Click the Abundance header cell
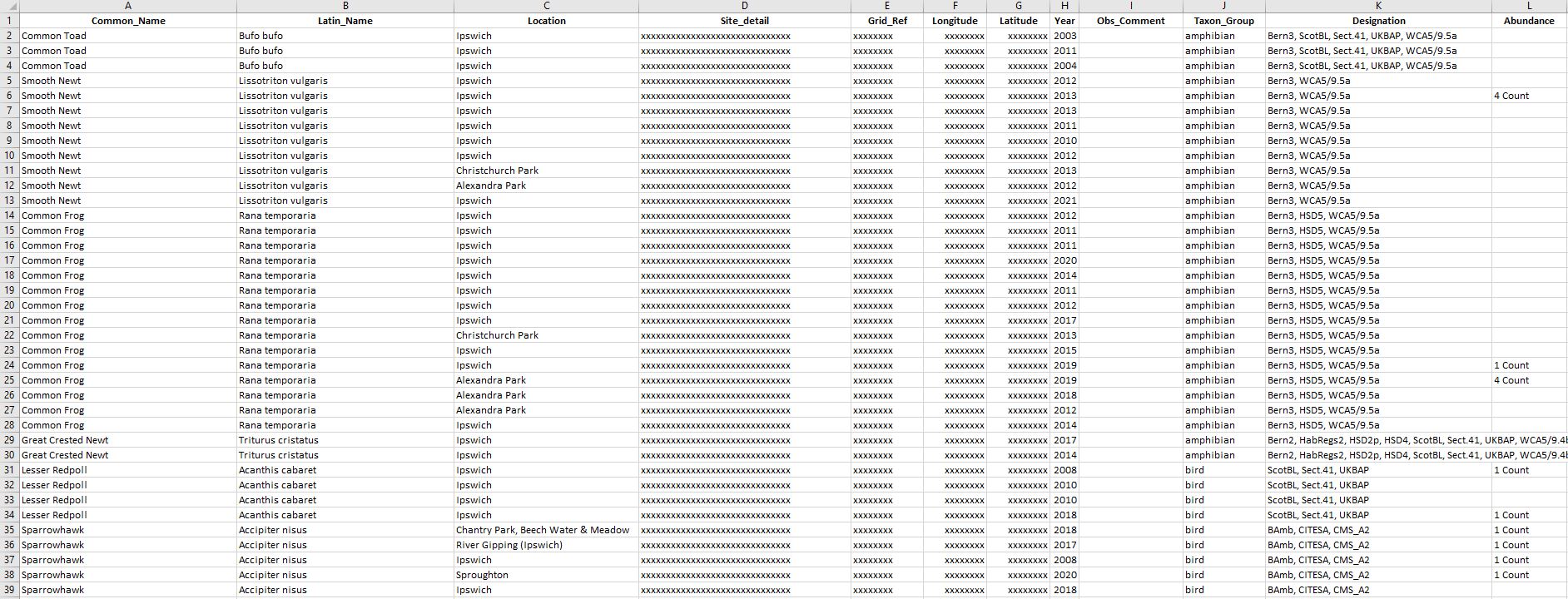Screen dimensions: 1568x599 point(1529,21)
